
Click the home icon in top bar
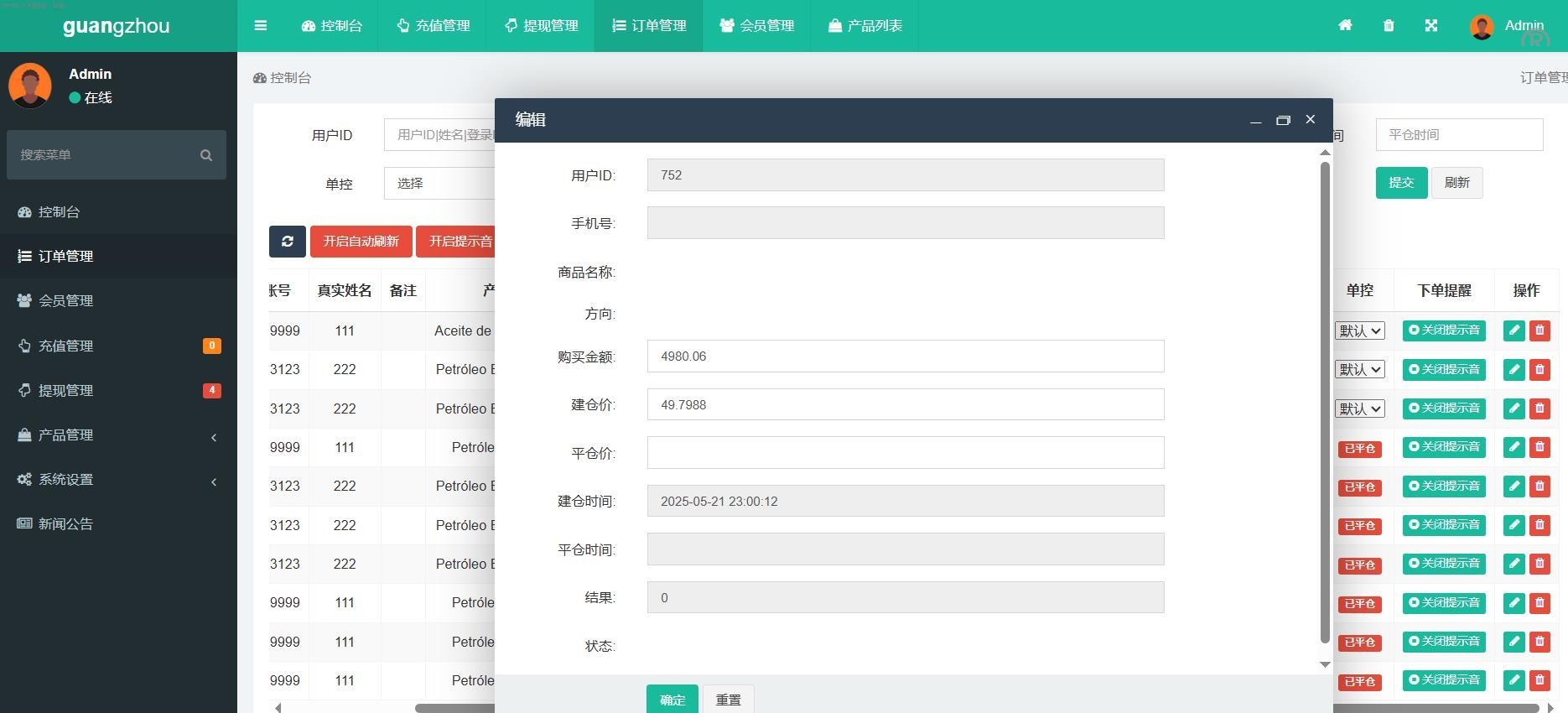(1345, 26)
